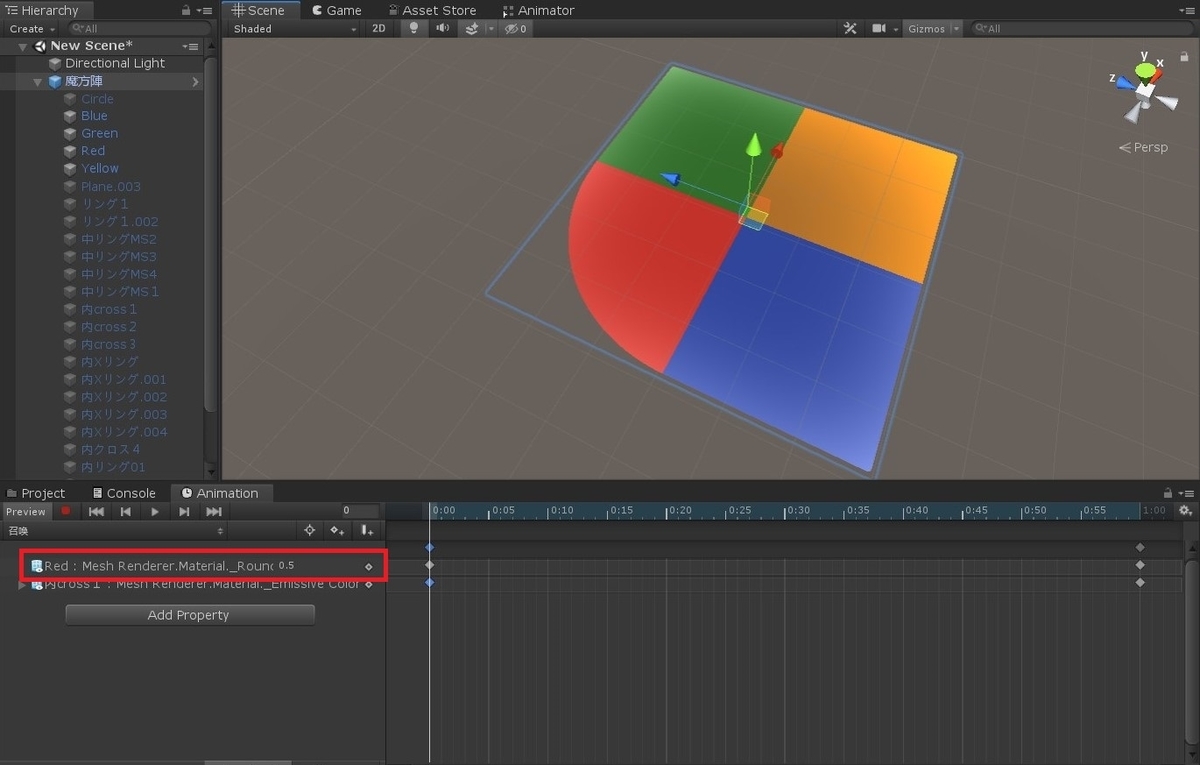Switch to the Console tab
Viewport: 1200px width, 765px height.
tap(124, 493)
